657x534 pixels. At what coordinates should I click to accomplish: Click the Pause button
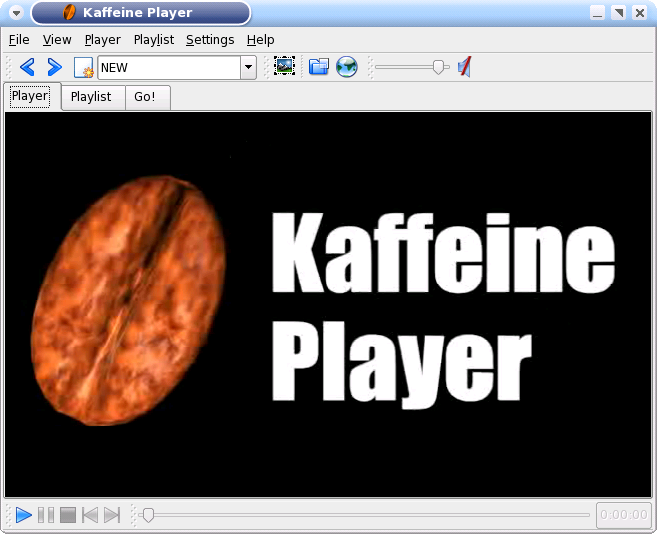pos(46,515)
